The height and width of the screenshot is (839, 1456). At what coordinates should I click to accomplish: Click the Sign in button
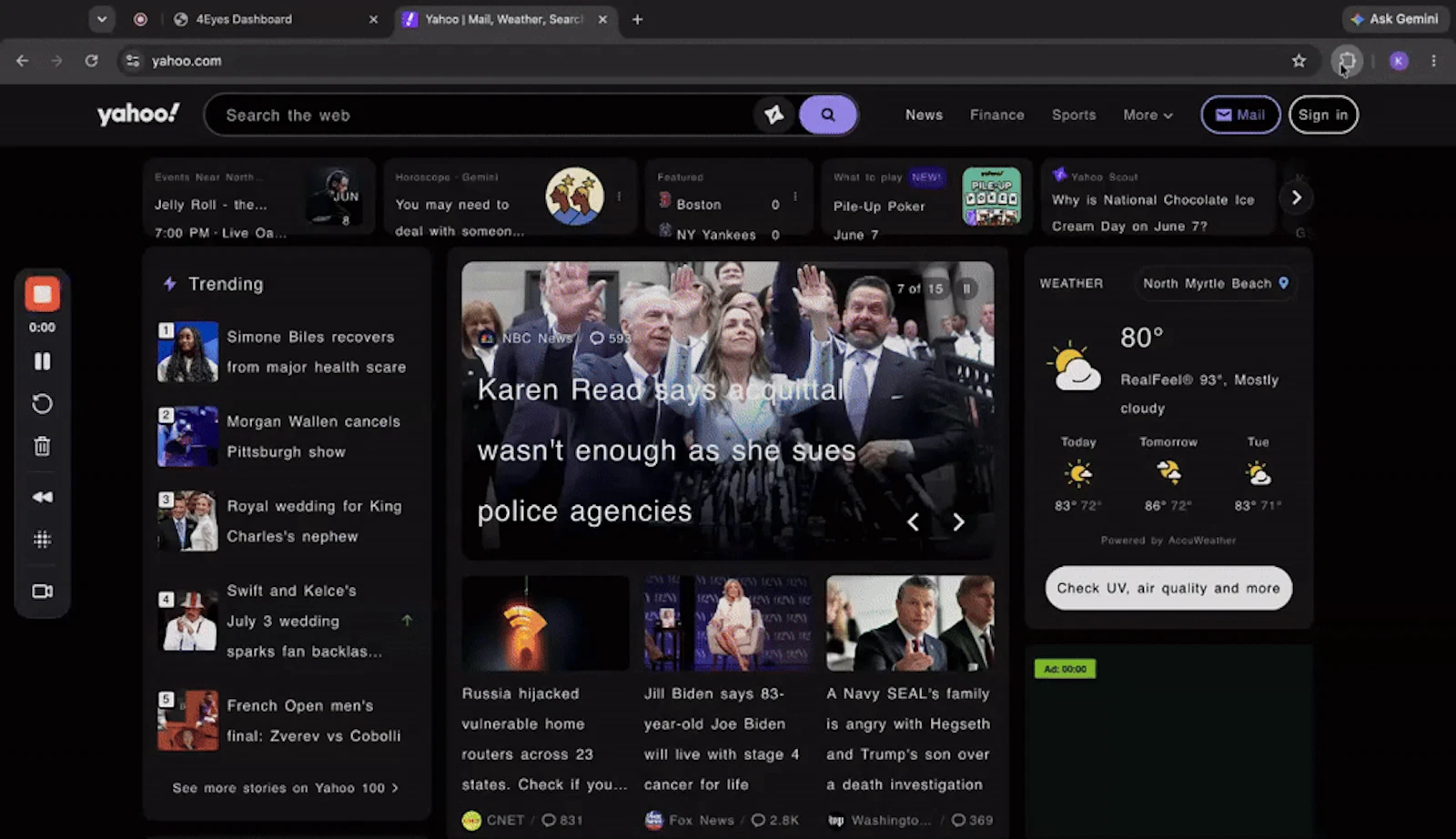coord(1323,115)
